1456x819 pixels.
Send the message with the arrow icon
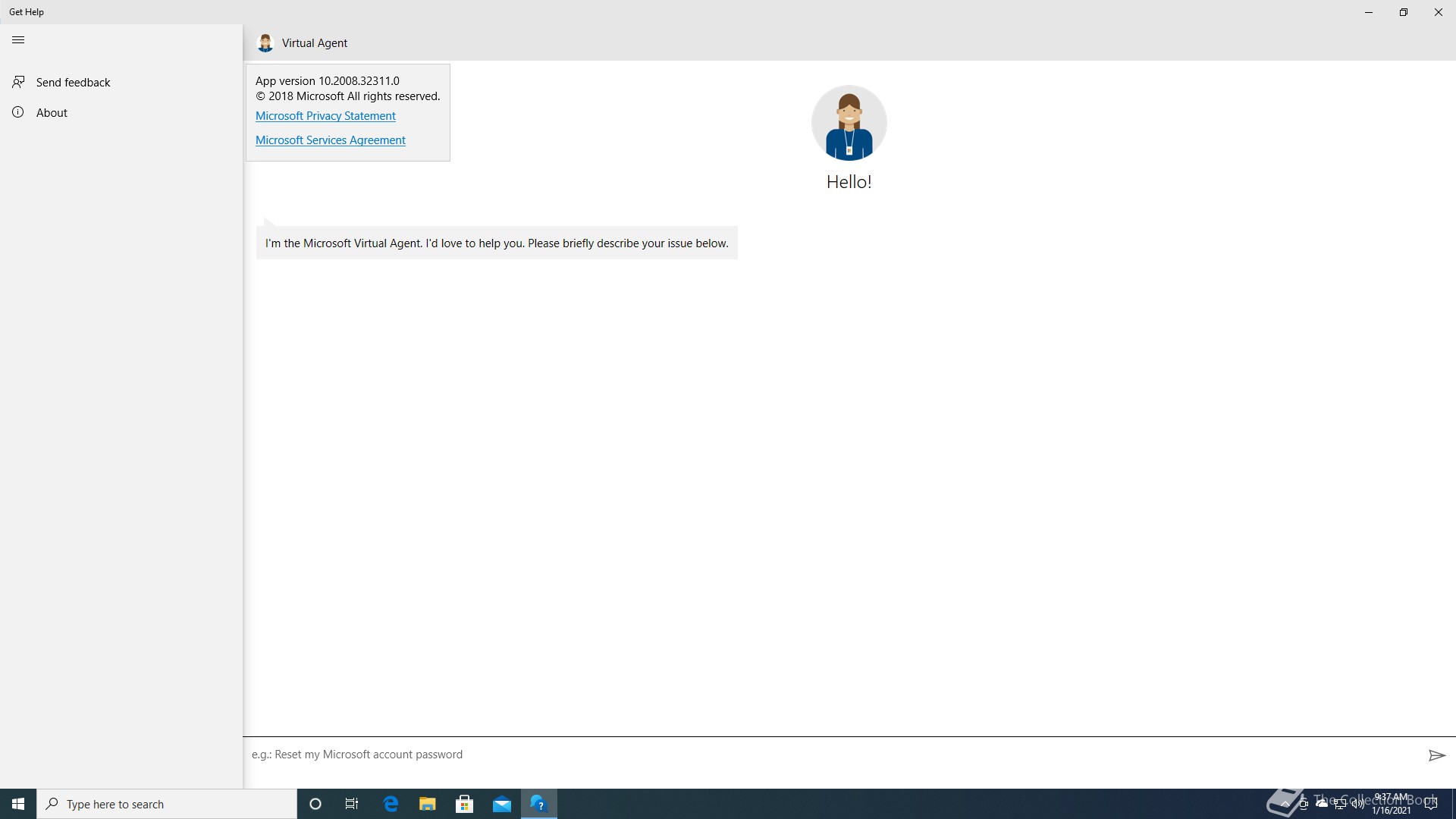pos(1436,755)
